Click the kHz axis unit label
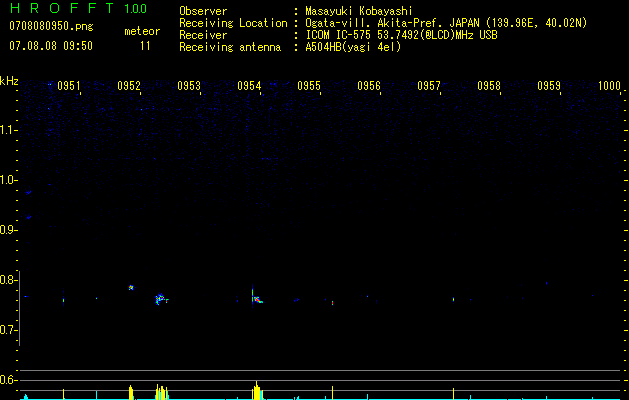The image size is (629, 400). pos(9,81)
